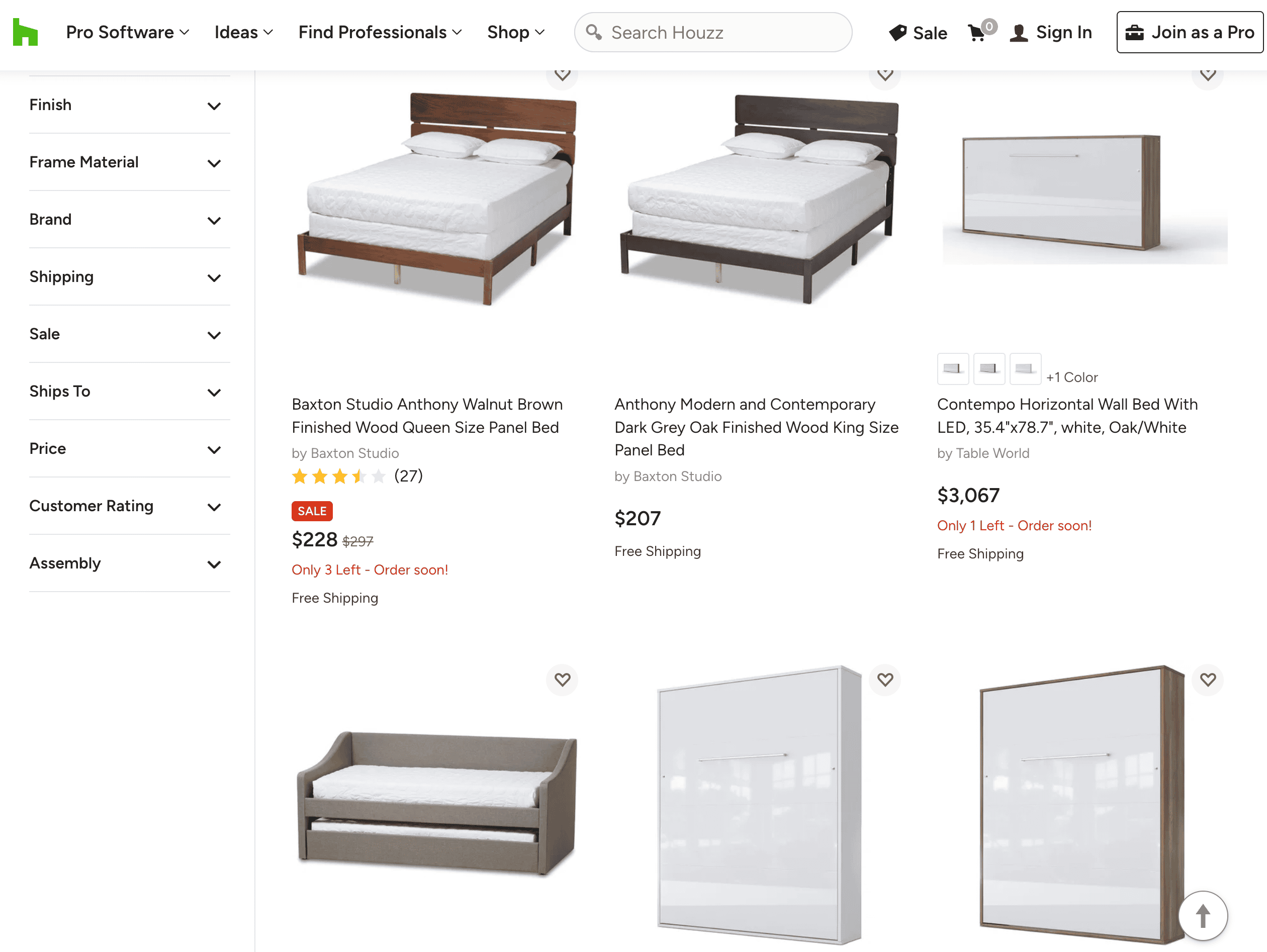This screenshot has height=952, width=1267.
Task: Click the search magnifier icon
Action: coord(593,32)
